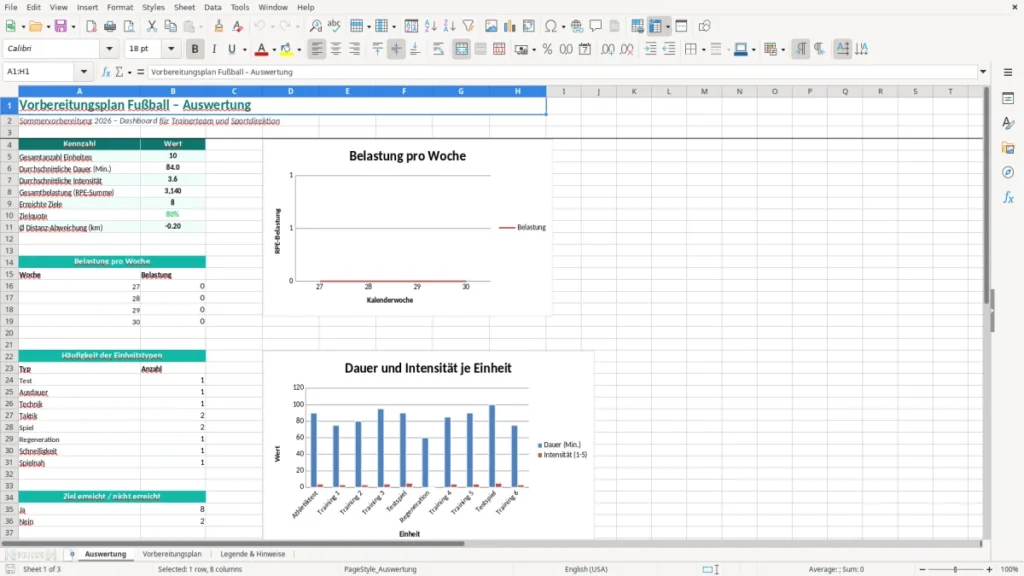The height and width of the screenshot is (576, 1024).
Task: Open background color dropdown arrow
Action: pyautogui.click(x=299, y=50)
